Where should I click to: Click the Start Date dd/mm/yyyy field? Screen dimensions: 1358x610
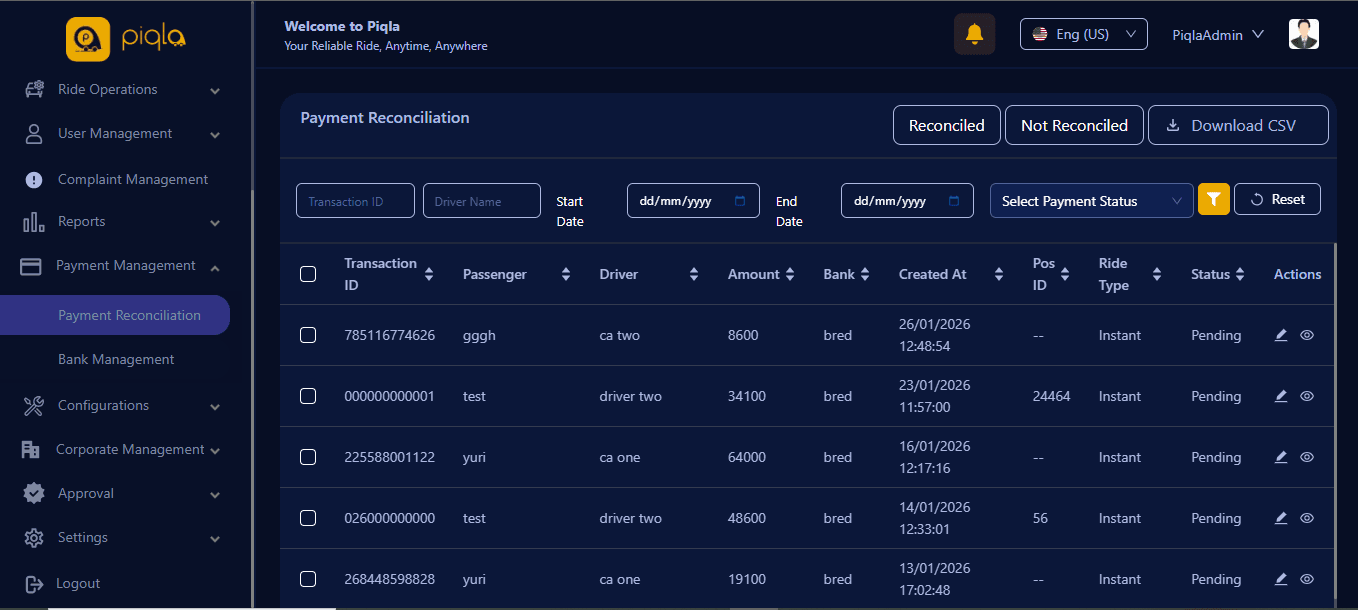(x=693, y=200)
